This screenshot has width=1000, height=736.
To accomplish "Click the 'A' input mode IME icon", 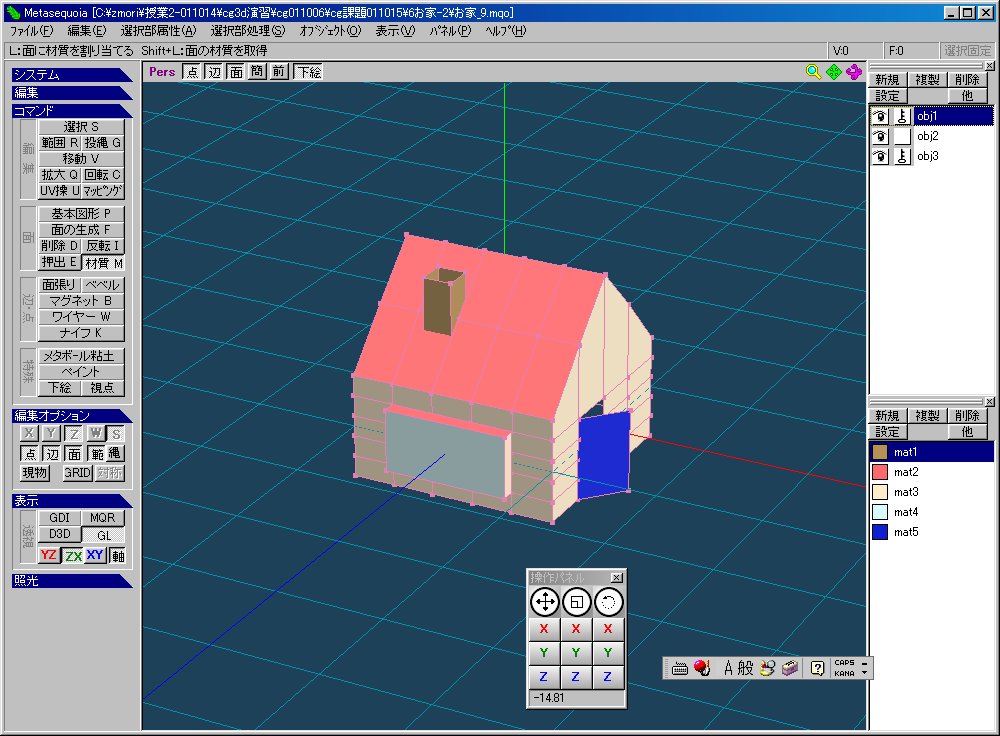I will pos(728,668).
